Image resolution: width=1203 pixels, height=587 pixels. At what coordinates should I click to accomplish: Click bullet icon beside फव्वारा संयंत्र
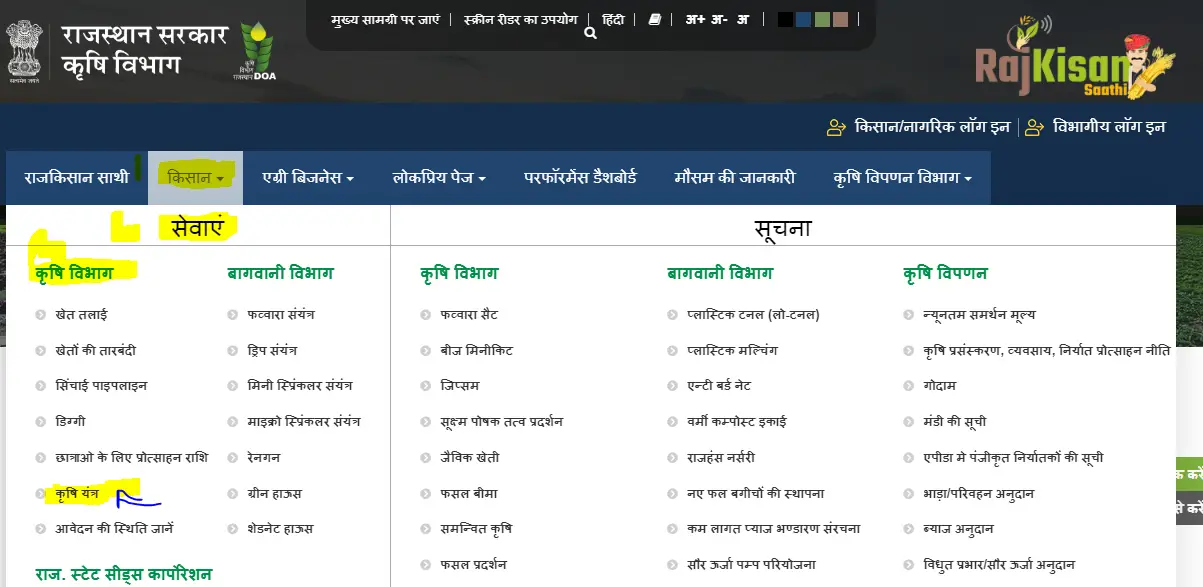(233, 315)
